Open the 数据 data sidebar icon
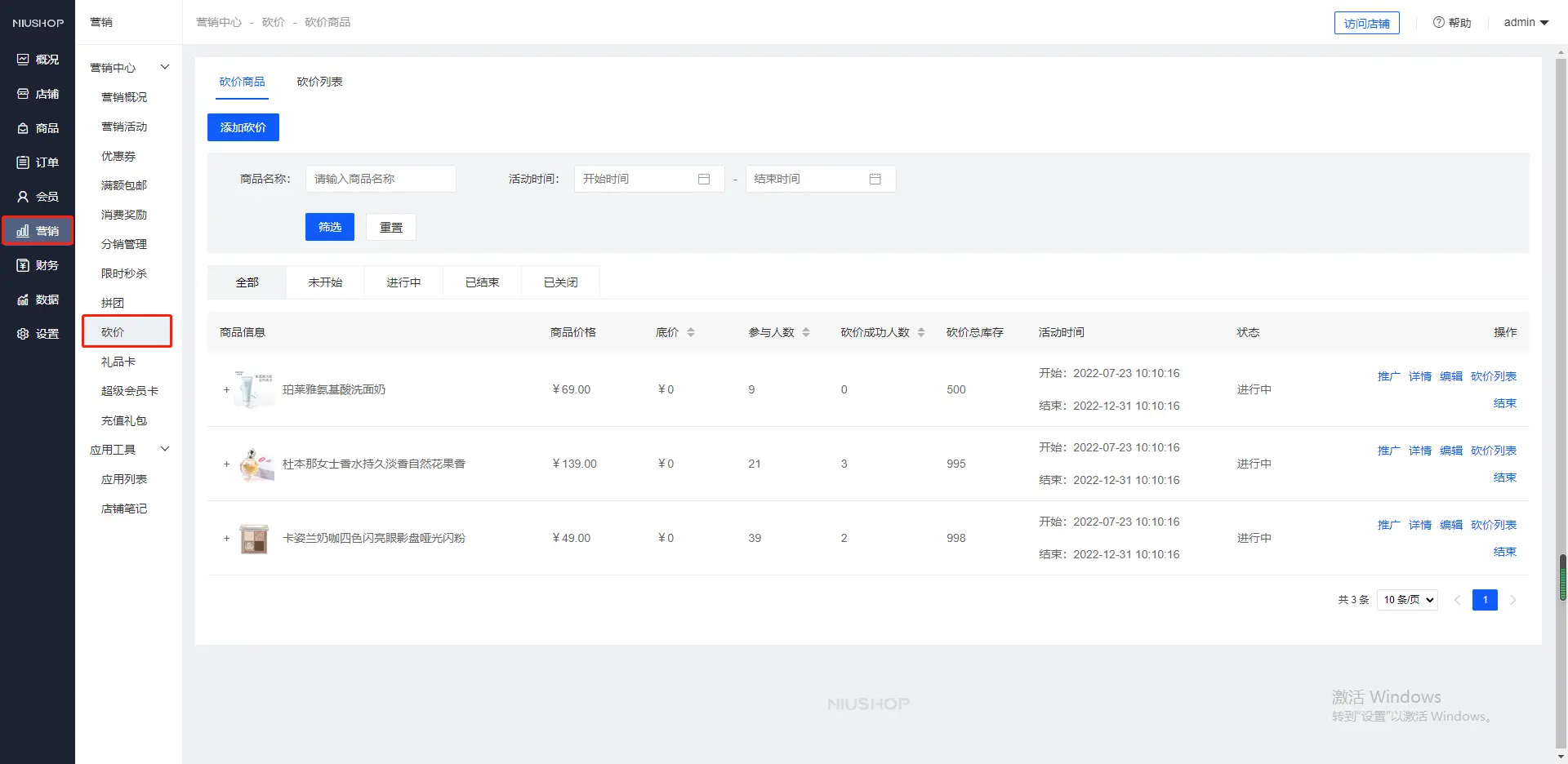The image size is (1568, 764). coord(23,300)
